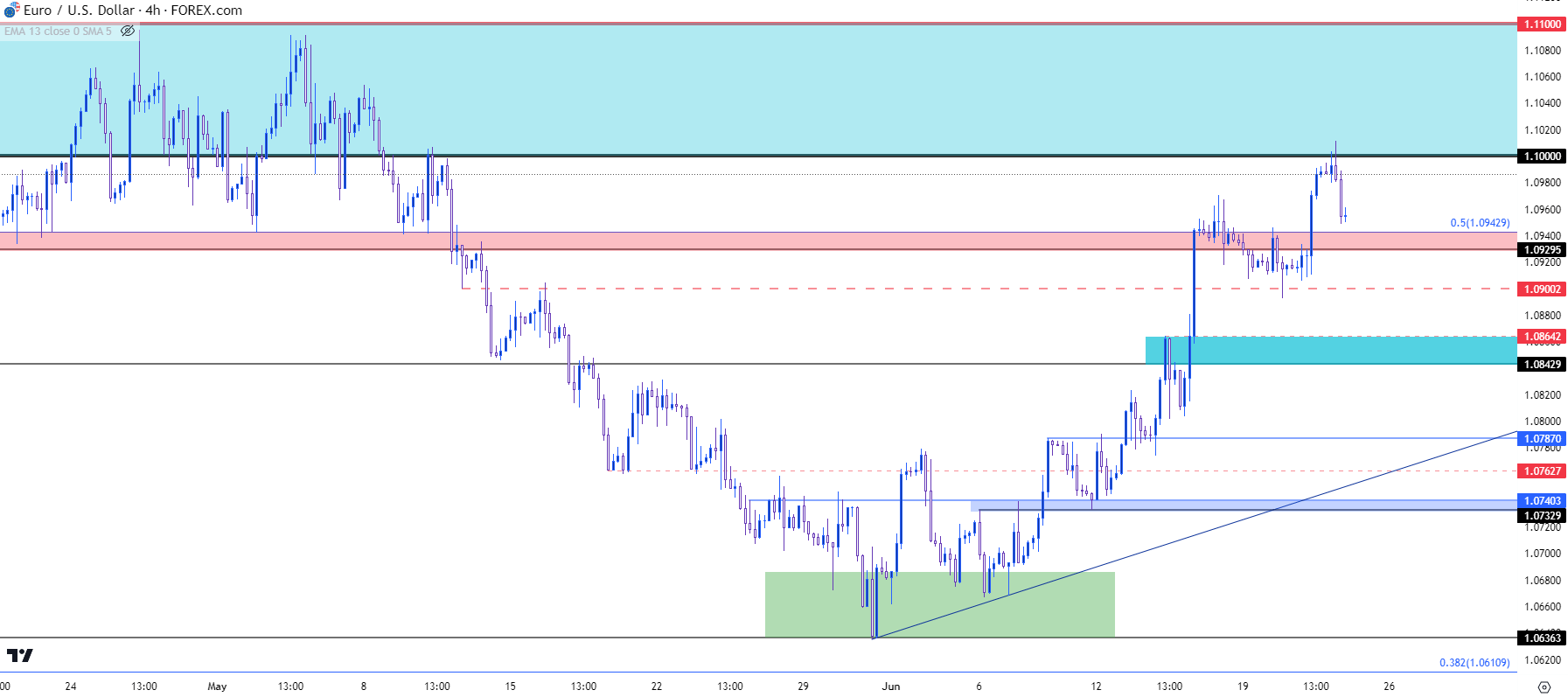
Task: Select the 1.08642 red price label
Action: 1542,337
